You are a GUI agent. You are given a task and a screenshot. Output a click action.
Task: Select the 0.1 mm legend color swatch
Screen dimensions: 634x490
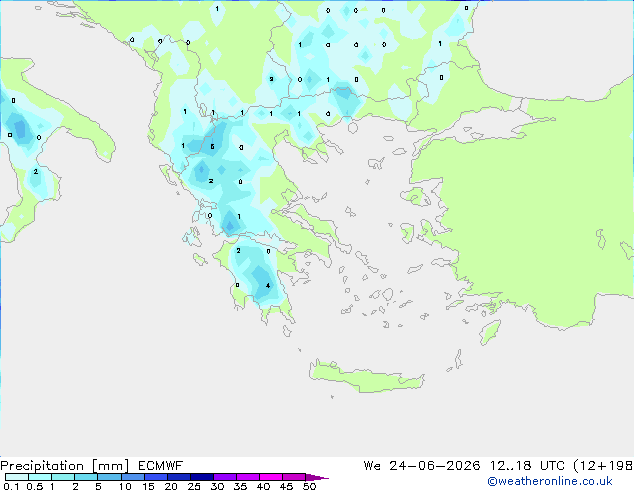[17, 477]
